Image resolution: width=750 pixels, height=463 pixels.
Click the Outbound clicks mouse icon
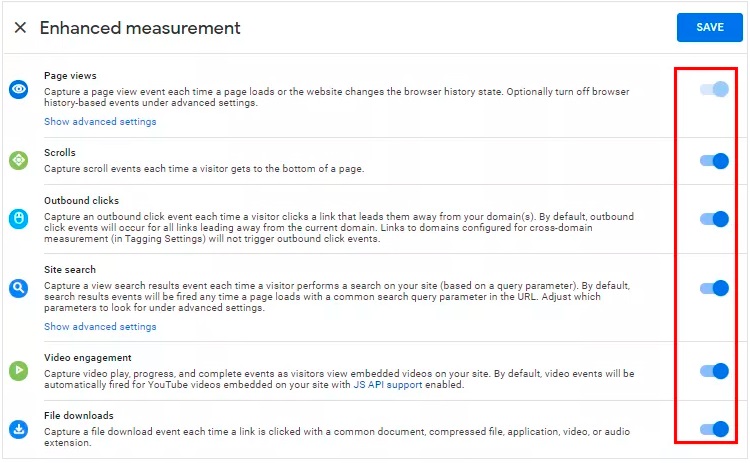(19, 219)
